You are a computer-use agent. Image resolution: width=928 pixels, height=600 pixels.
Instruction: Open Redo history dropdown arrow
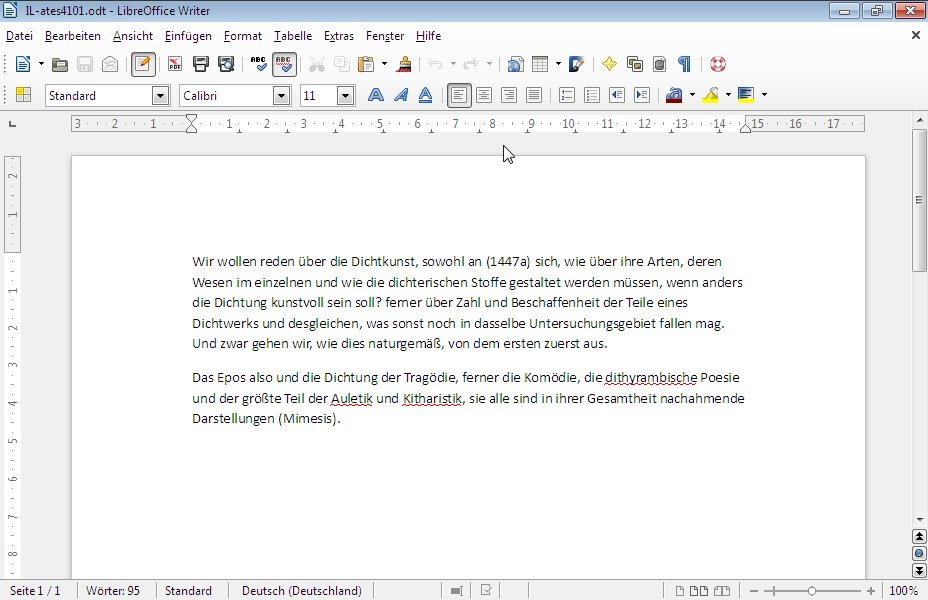[489, 64]
